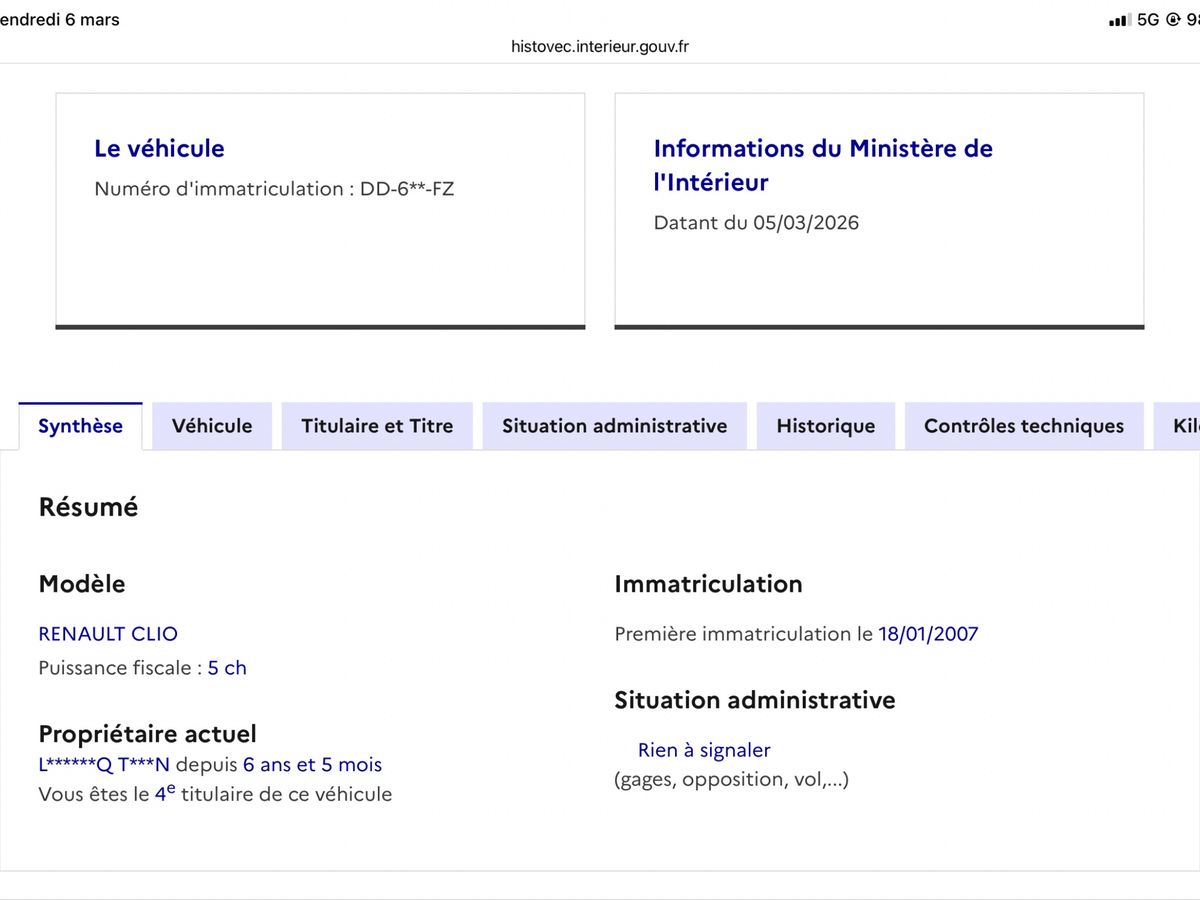Click the RENAULT CLIO model link

pos(108,633)
